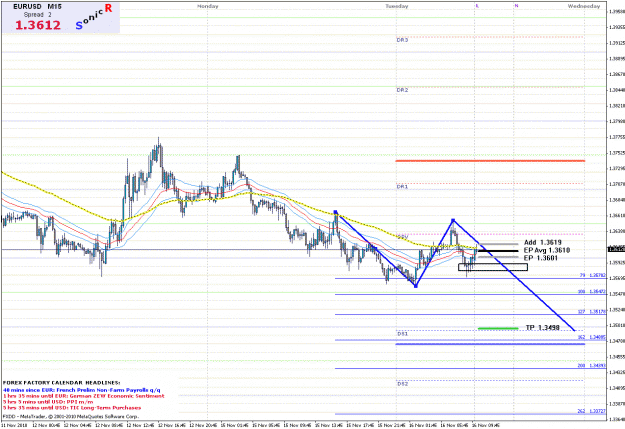625x429 pixels.
Task: Click the 11 Nov 2010 time axis label
Action: point(14,425)
